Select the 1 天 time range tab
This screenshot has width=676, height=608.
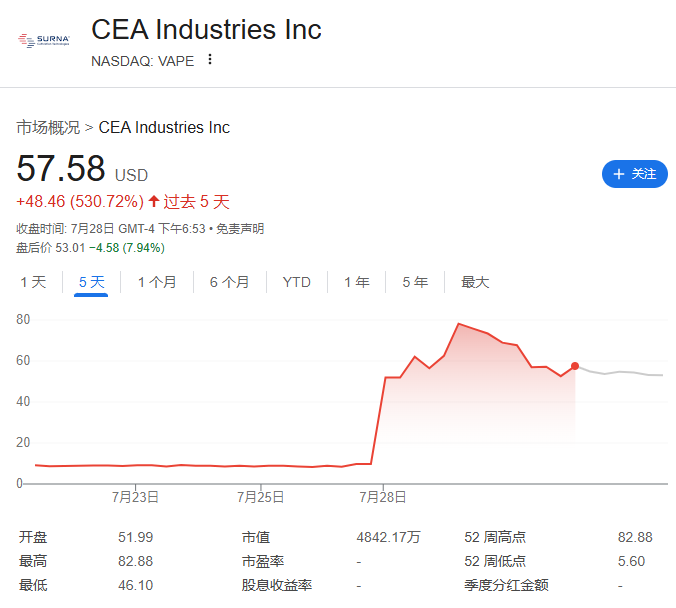pos(33,282)
